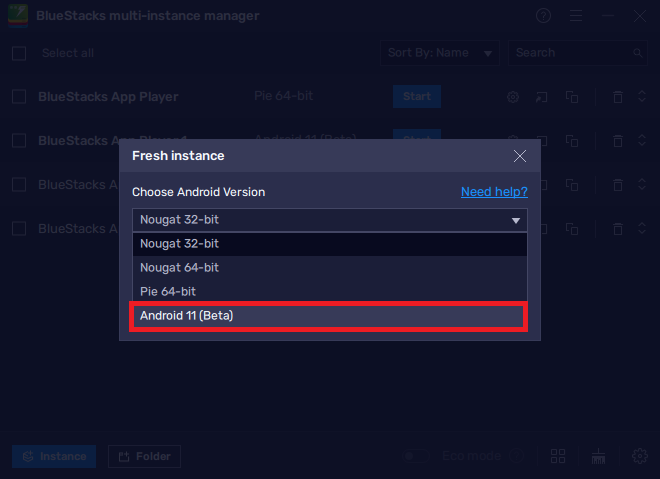The height and width of the screenshot is (479, 660).
Task: Delete the Pie 64-bit BlueStacks App Player instance
Action: (x=618, y=97)
